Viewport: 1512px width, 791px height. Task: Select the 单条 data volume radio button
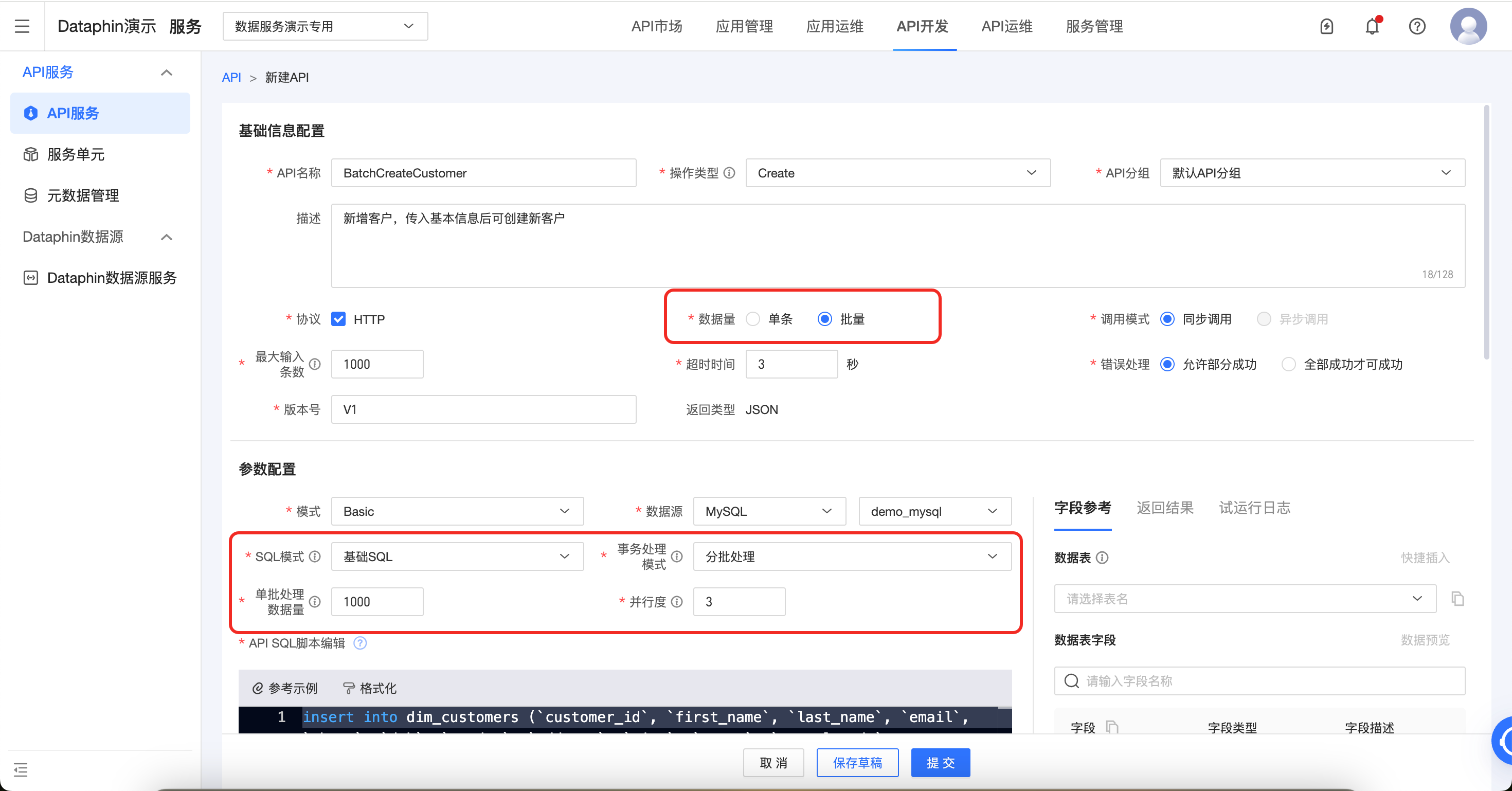click(x=753, y=319)
